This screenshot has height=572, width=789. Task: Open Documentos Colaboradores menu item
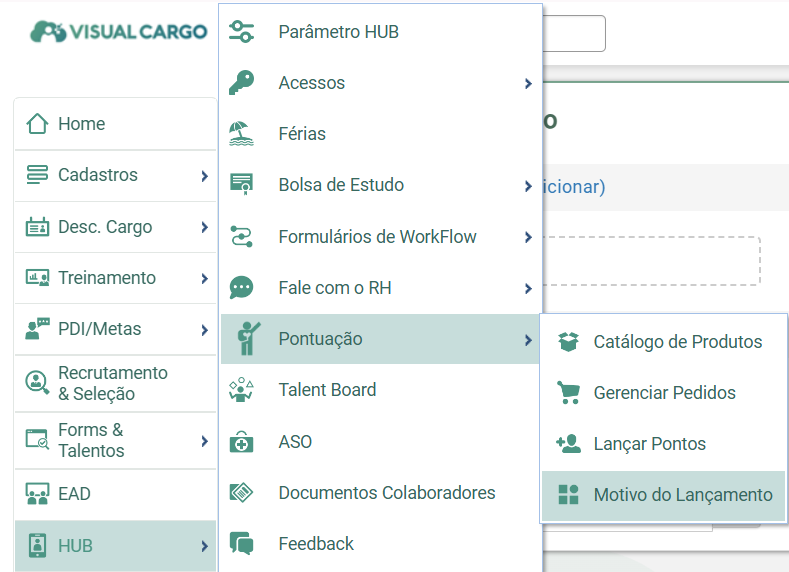click(x=380, y=493)
